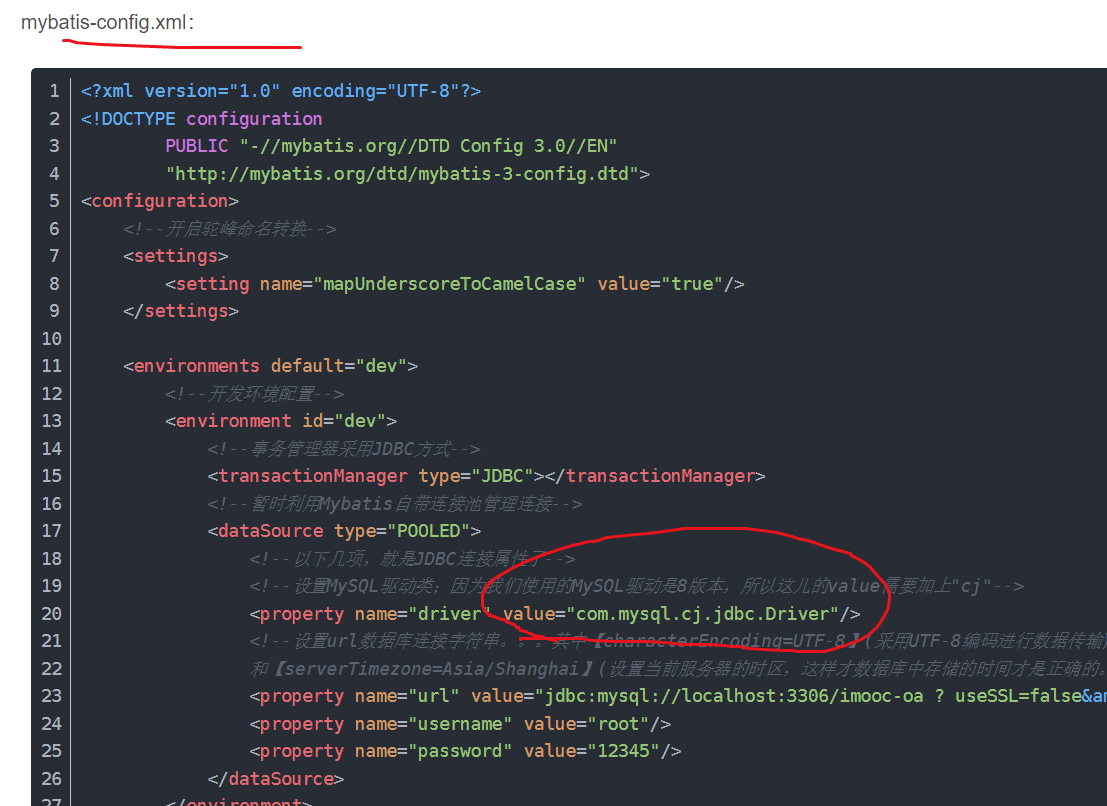Click the mapUnderscoreToCamelCase setting line
The image size is (1107, 806).
pos(455,284)
